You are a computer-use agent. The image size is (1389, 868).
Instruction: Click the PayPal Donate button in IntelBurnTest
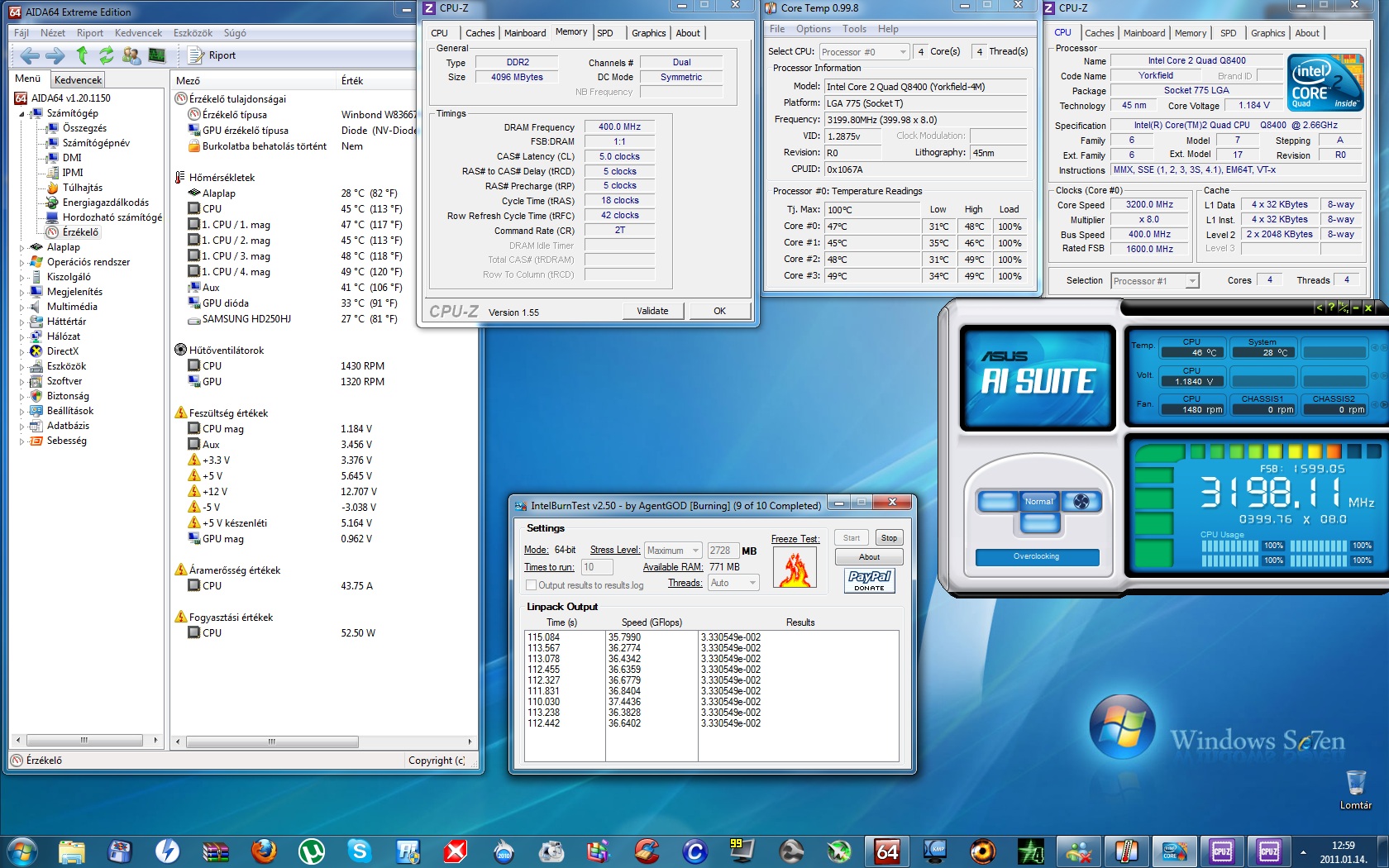click(869, 580)
